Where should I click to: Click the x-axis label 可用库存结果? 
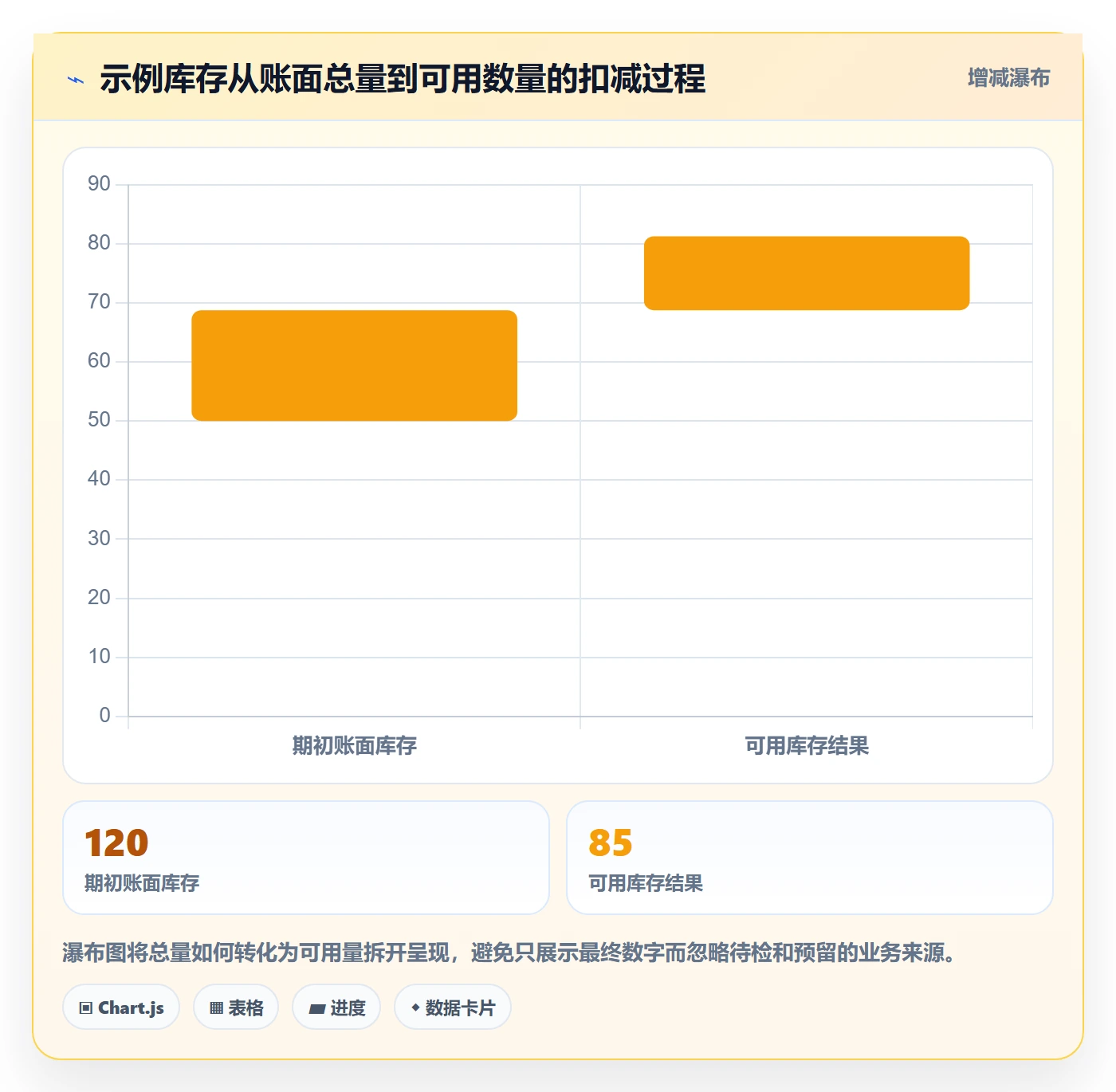point(807,746)
